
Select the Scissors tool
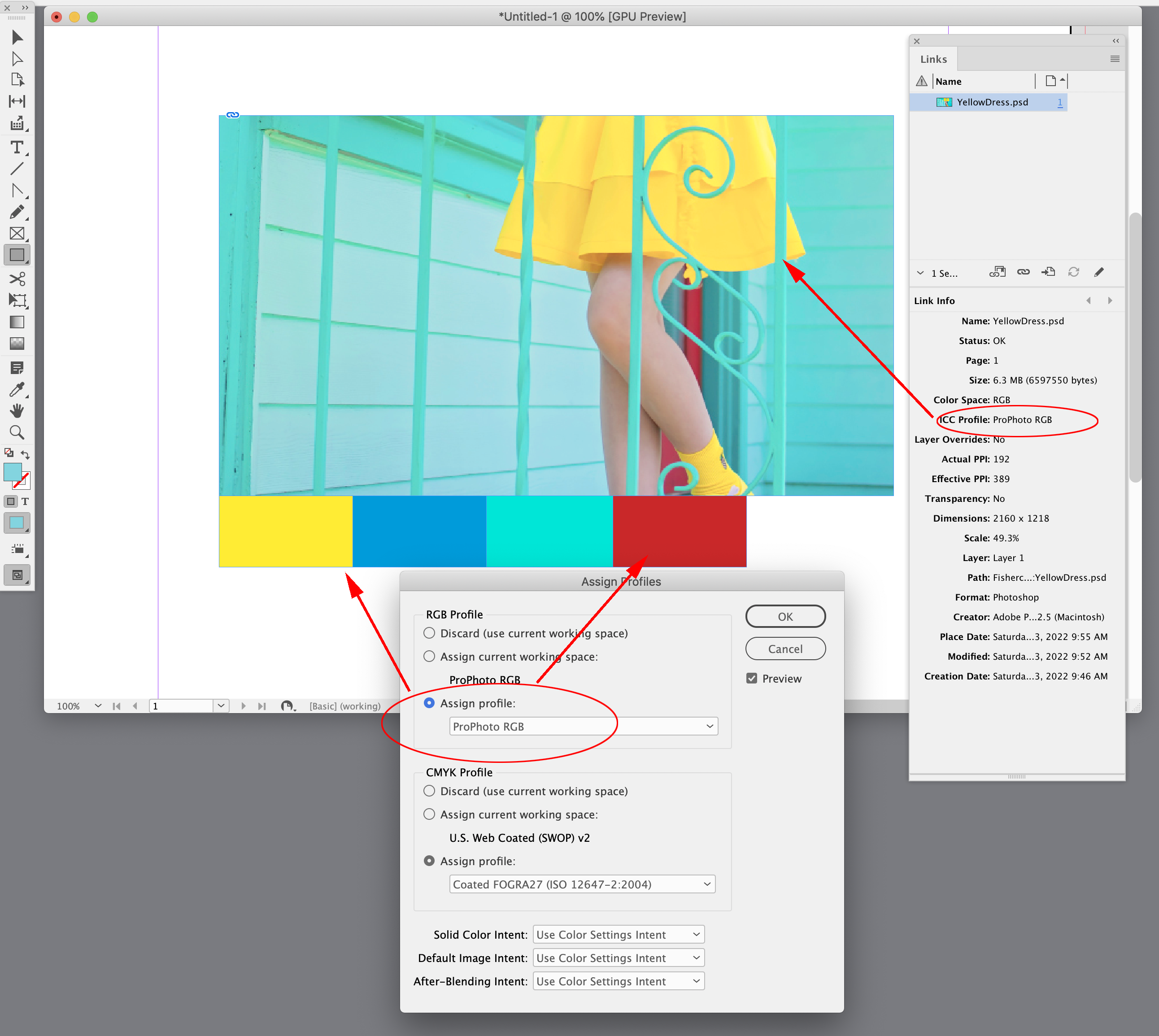pos(17,279)
